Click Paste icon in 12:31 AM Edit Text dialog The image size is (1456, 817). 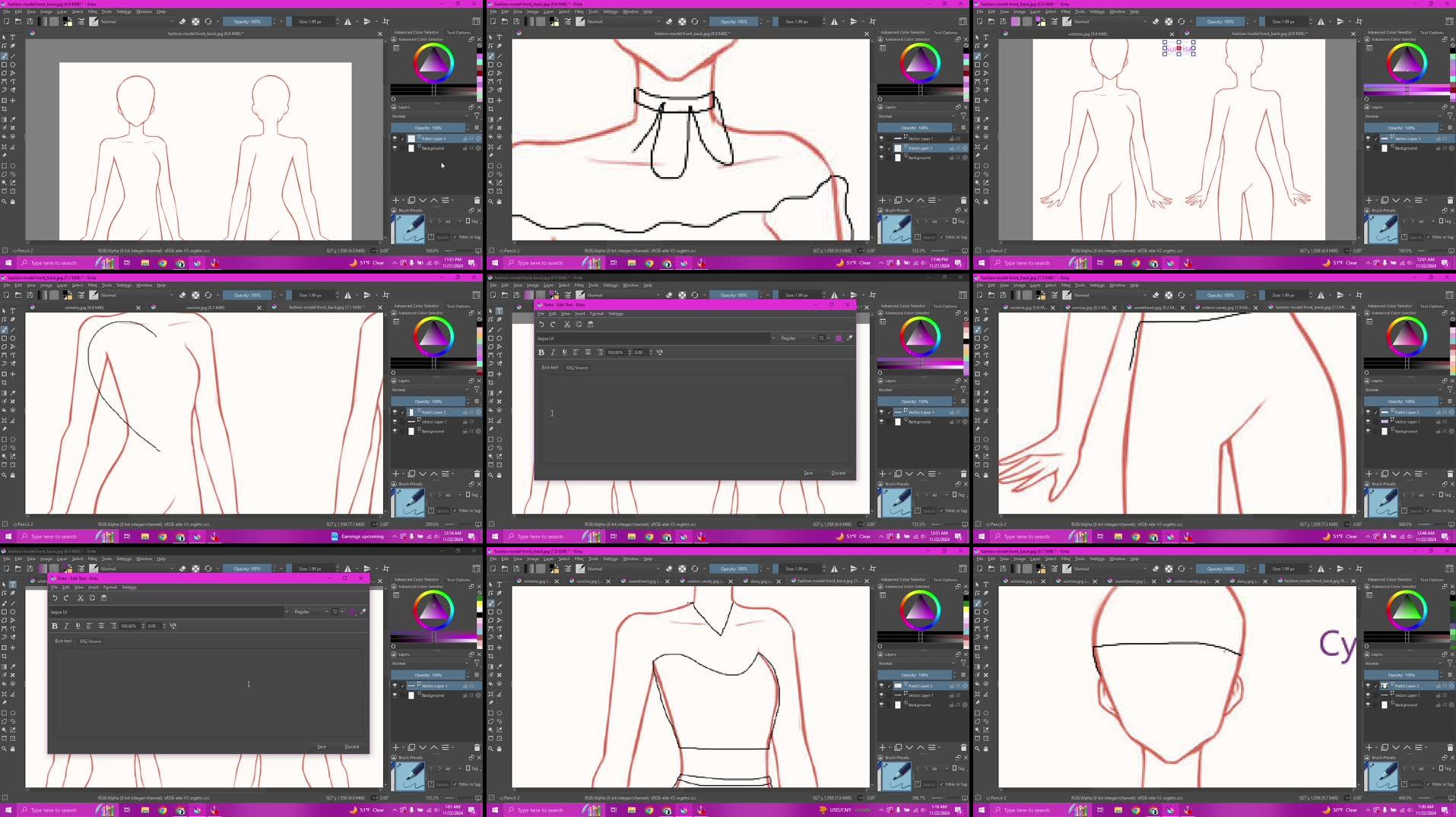[x=591, y=325]
